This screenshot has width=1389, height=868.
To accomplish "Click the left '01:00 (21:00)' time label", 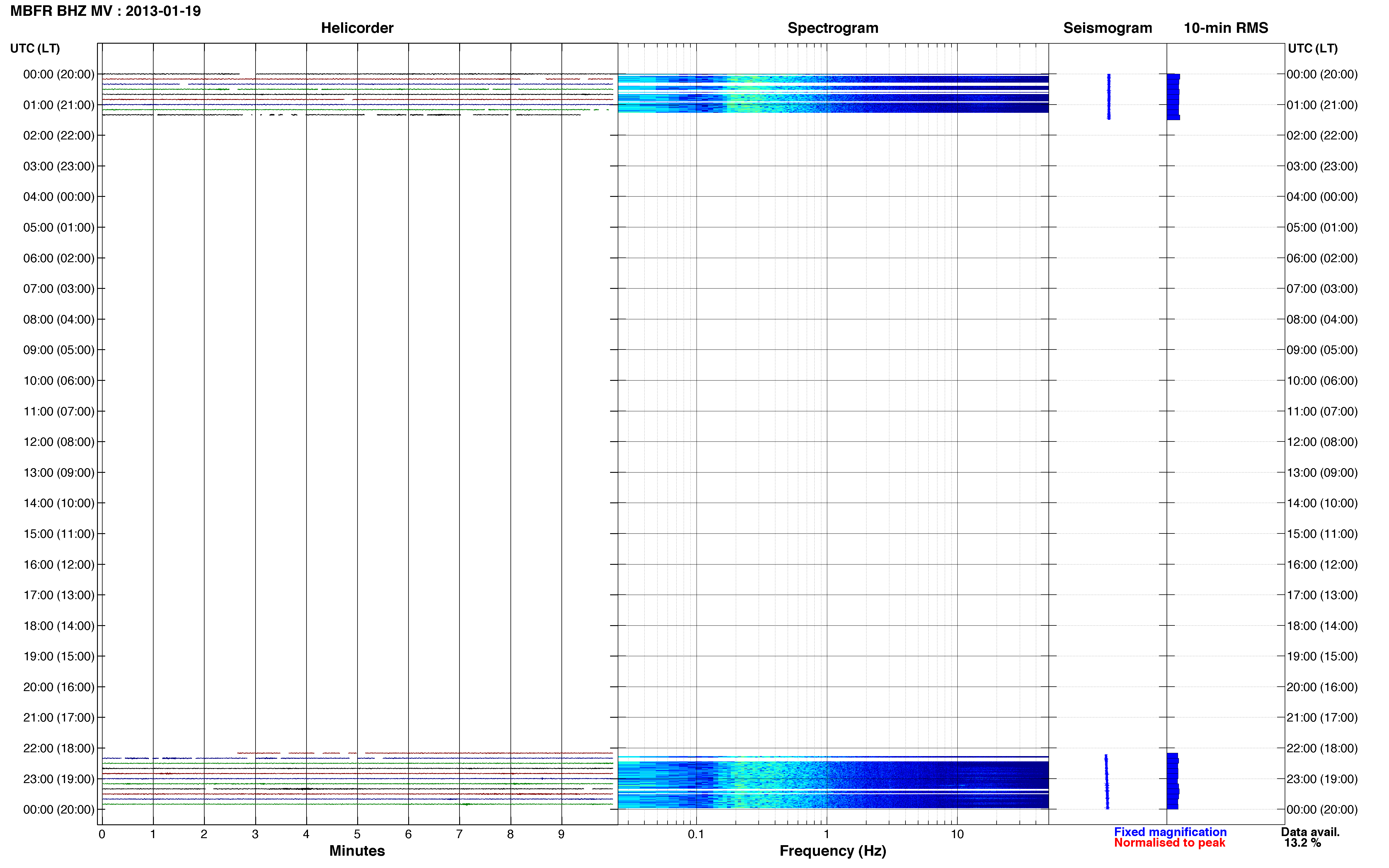I will click(x=59, y=105).
